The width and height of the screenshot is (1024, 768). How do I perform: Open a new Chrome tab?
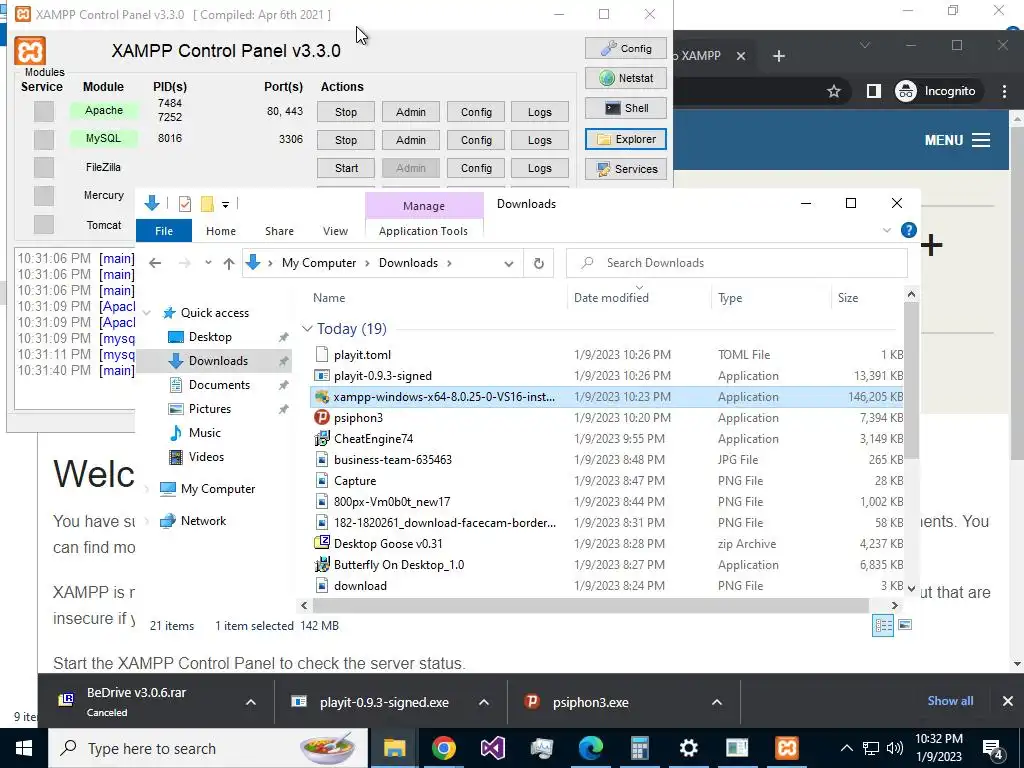(x=778, y=56)
